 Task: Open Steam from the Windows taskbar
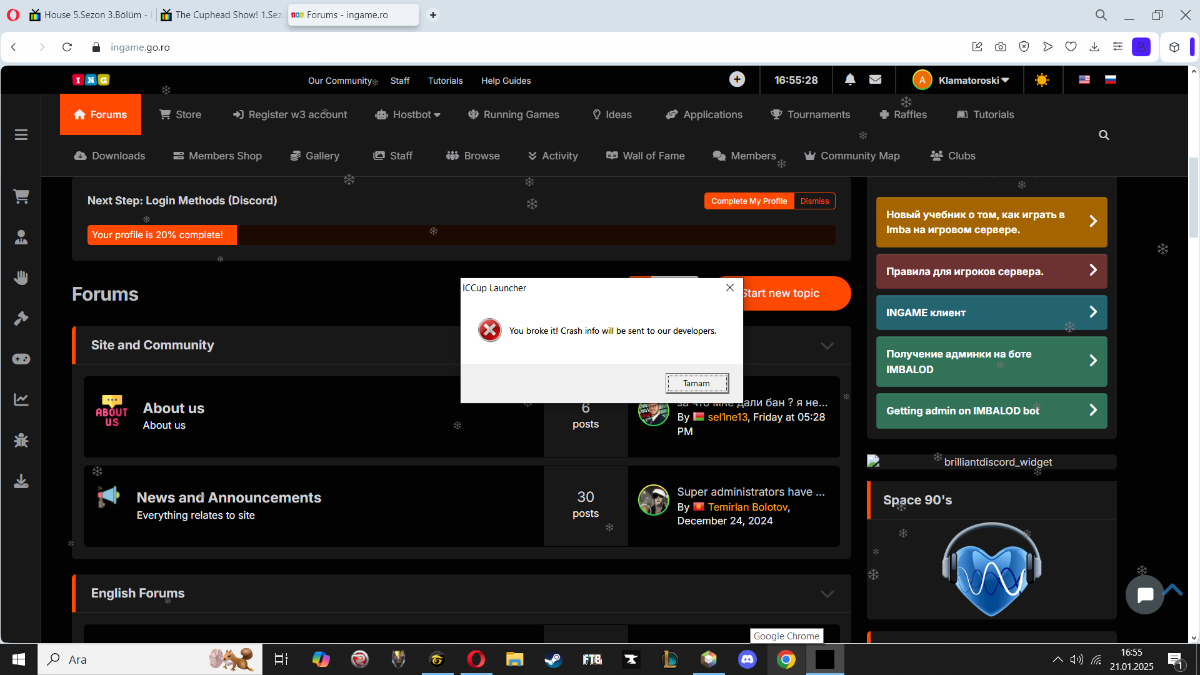552,659
